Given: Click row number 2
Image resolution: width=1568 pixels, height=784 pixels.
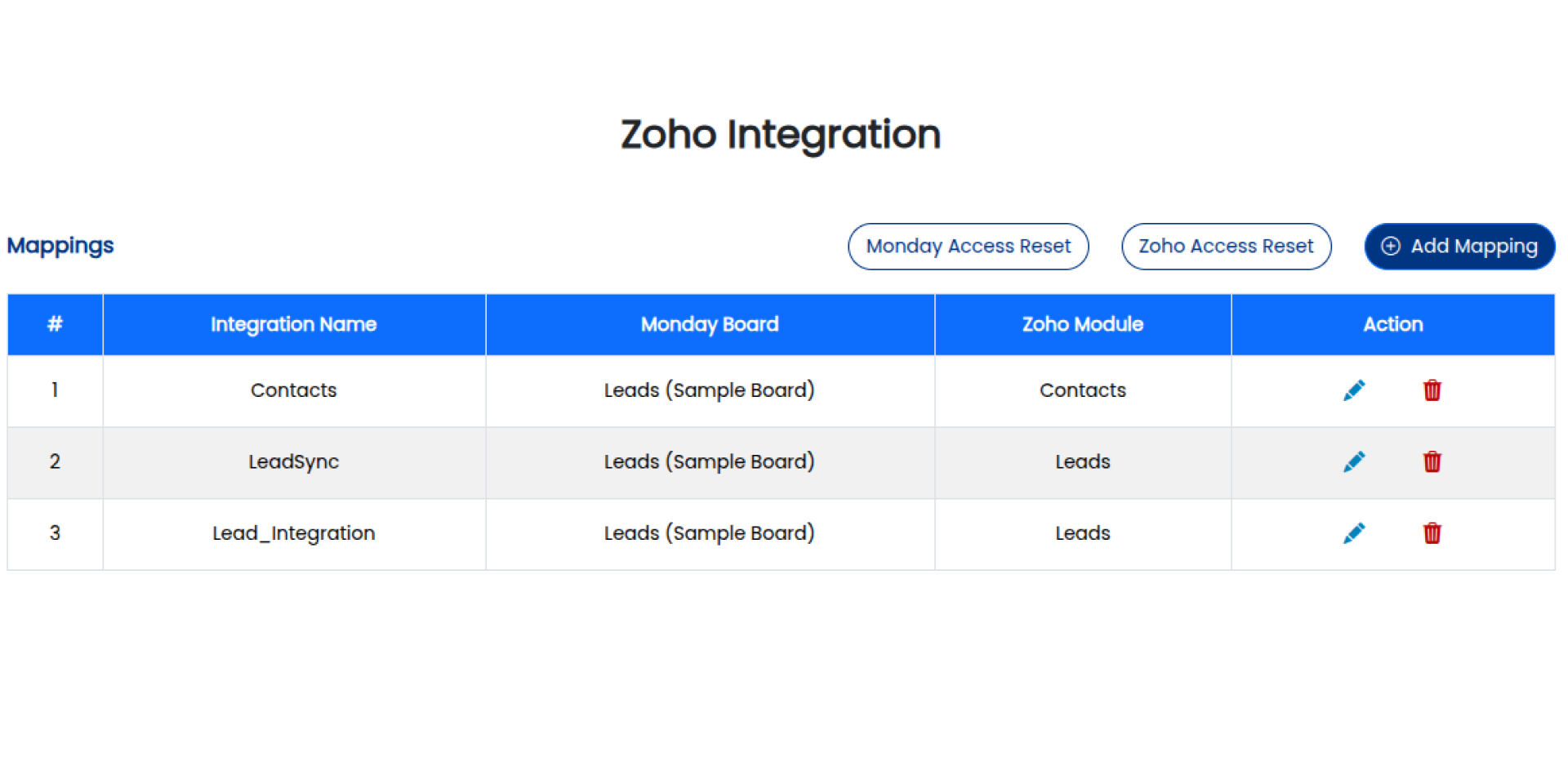Looking at the screenshot, I should (x=55, y=462).
